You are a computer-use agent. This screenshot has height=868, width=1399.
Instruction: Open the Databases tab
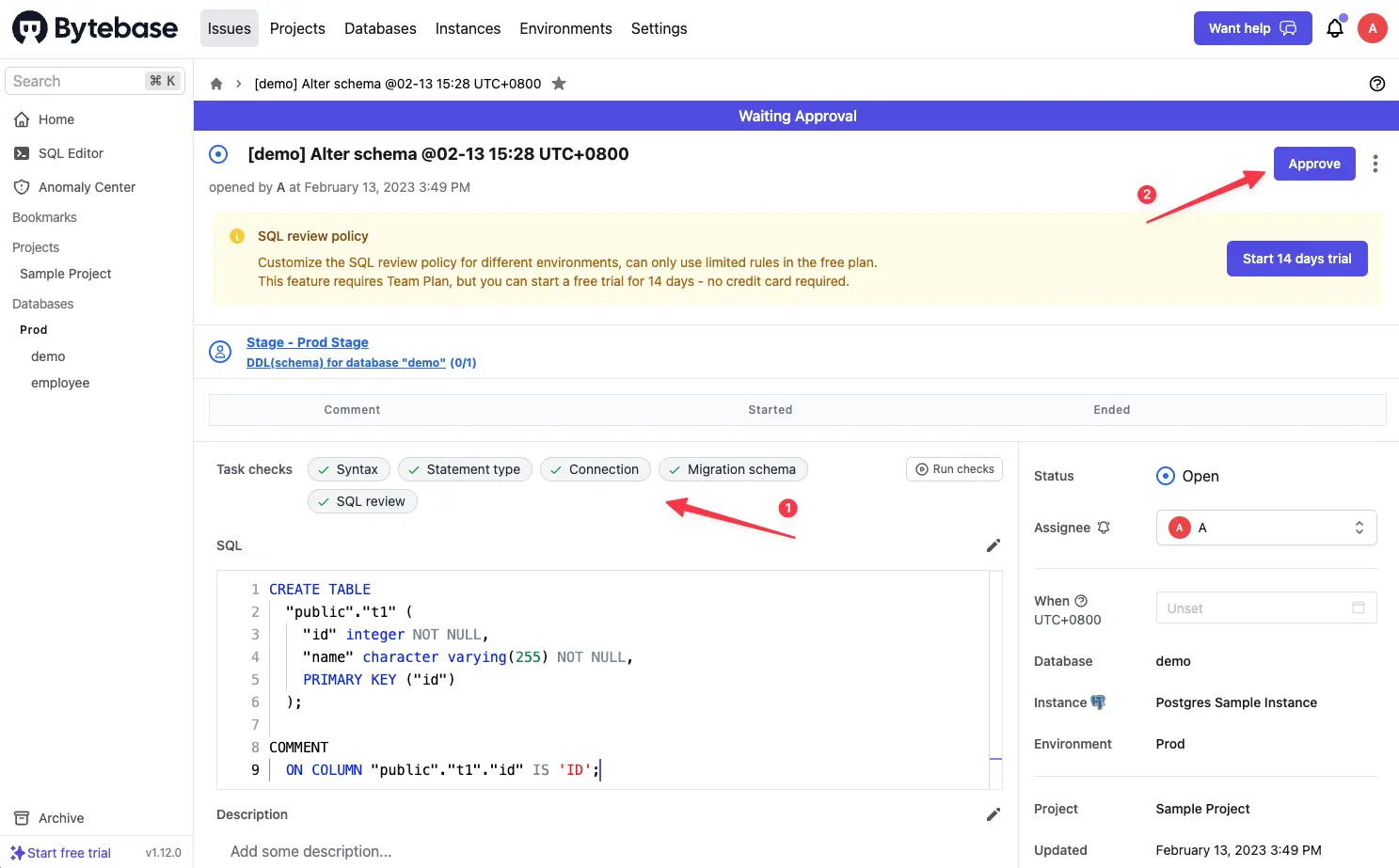(380, 28)
